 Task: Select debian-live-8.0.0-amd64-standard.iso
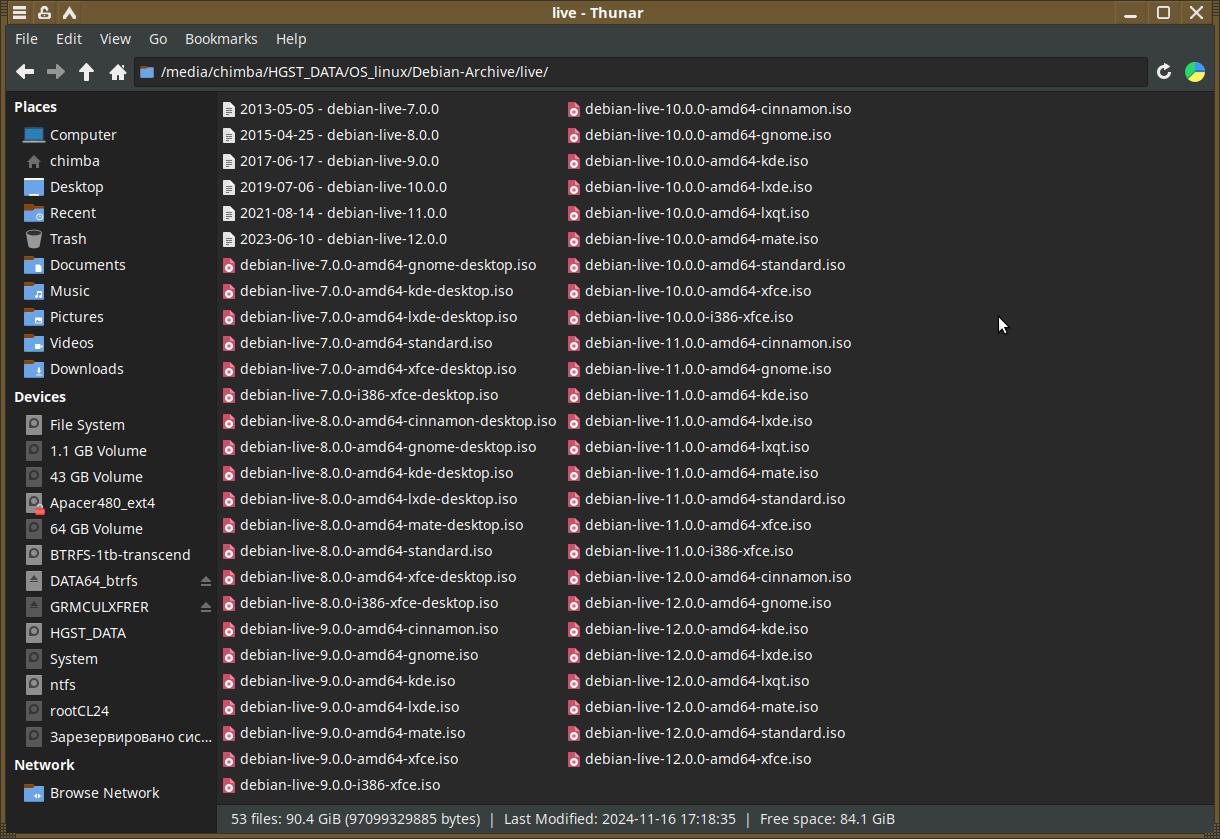pos(357,551)
